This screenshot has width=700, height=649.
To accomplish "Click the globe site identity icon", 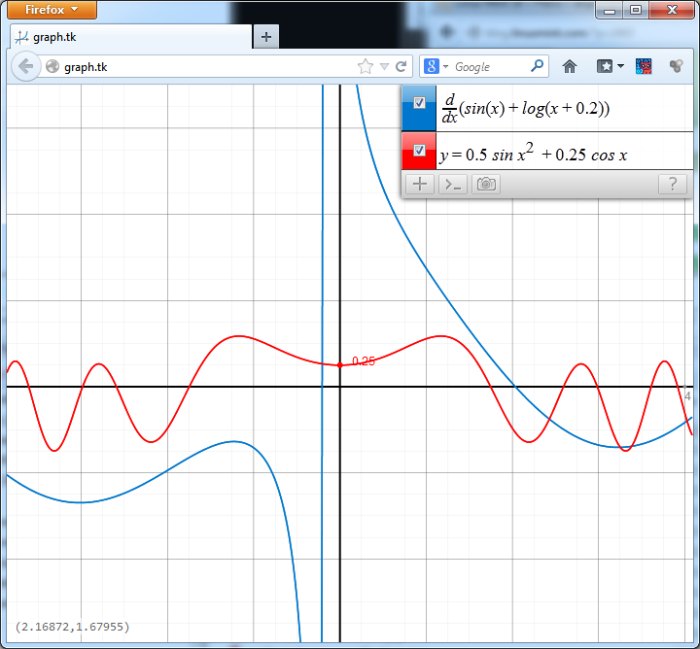I will coord(52,67).
